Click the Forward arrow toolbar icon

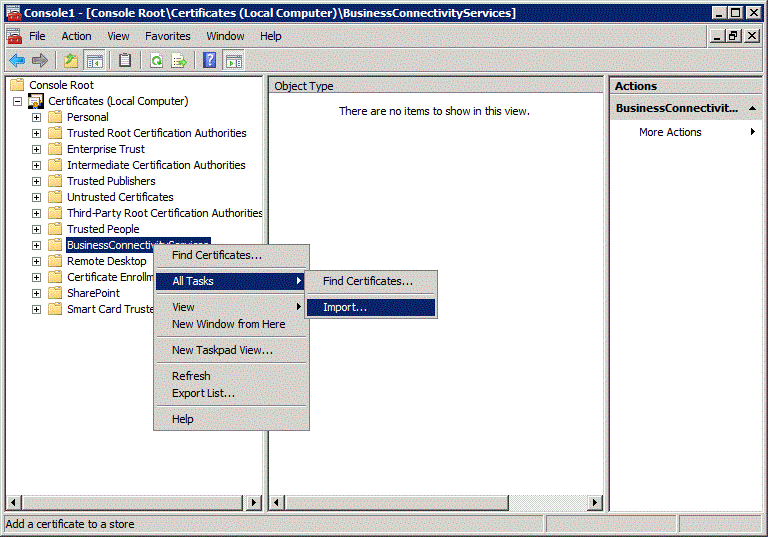coord(40,61)
